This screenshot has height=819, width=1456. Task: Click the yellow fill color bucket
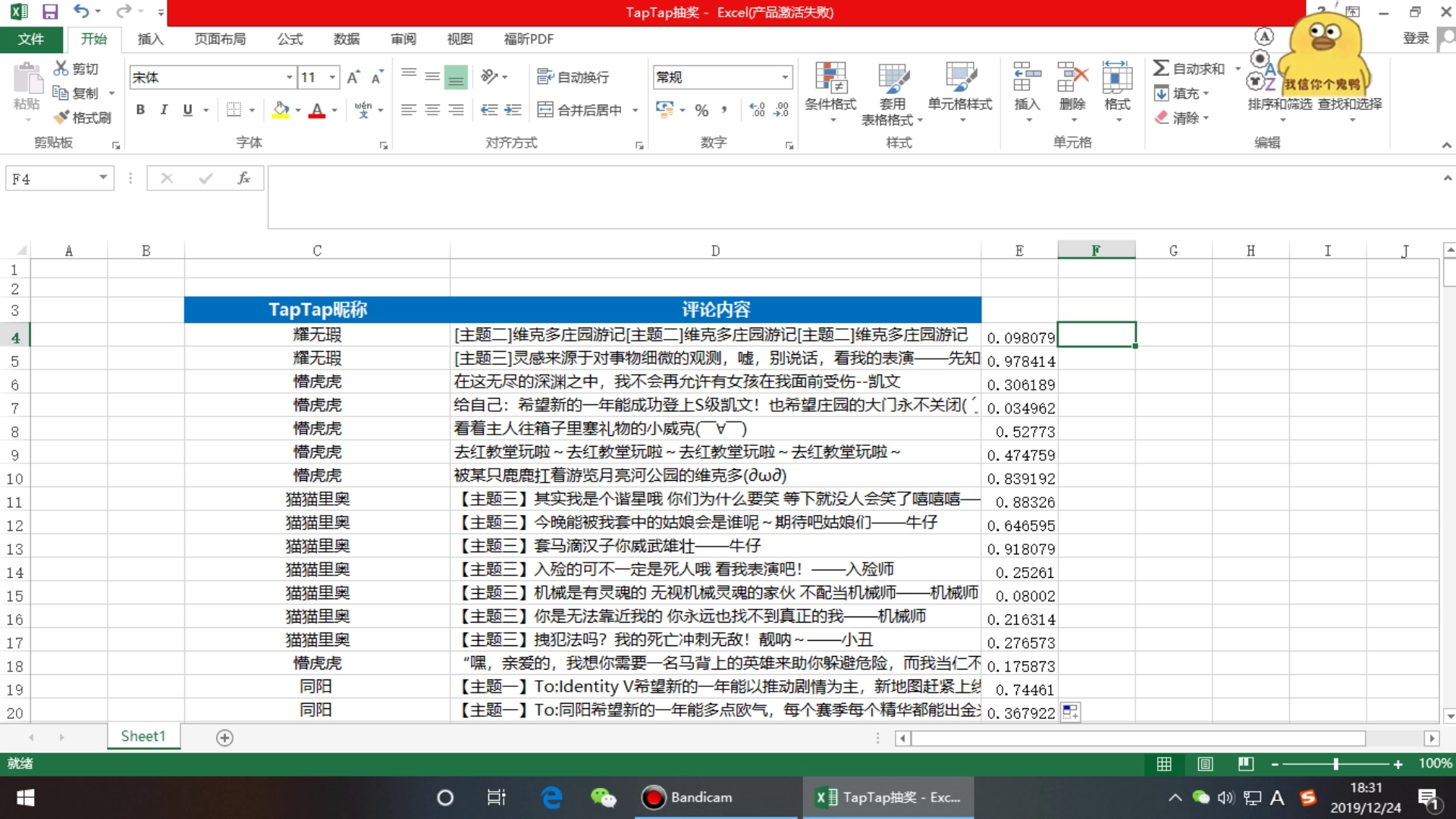(x=281, y=110)
